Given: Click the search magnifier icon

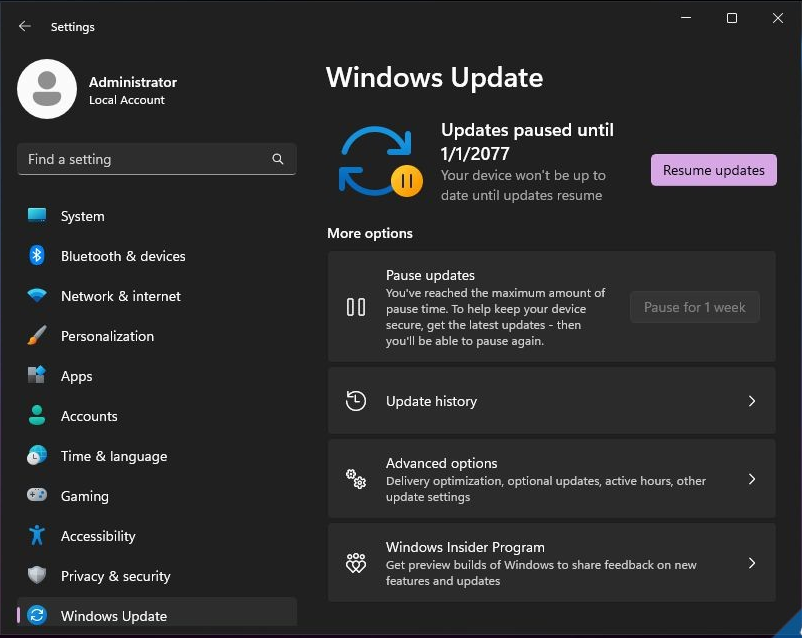Looking at the screenshot, I should click(x=278, y=159).
